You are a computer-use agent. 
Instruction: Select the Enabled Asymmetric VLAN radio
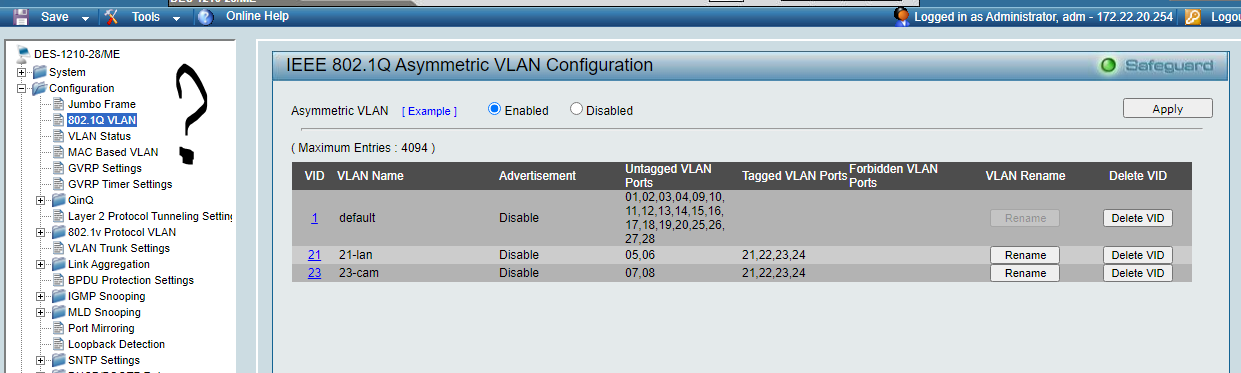[494, 109]
